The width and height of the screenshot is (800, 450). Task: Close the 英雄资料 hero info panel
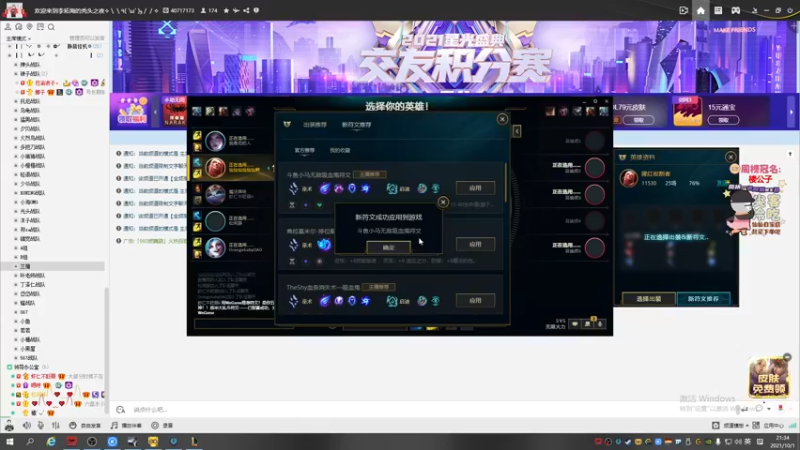point(731,157)
